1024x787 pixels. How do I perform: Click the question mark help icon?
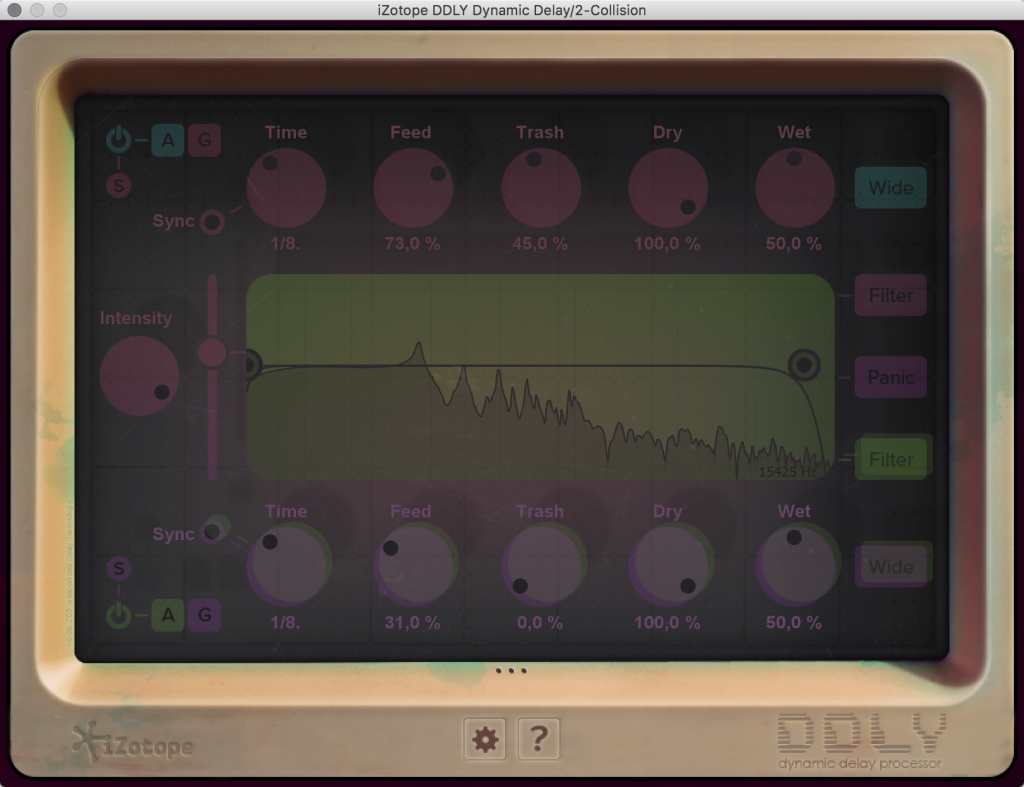click(539, 740)
